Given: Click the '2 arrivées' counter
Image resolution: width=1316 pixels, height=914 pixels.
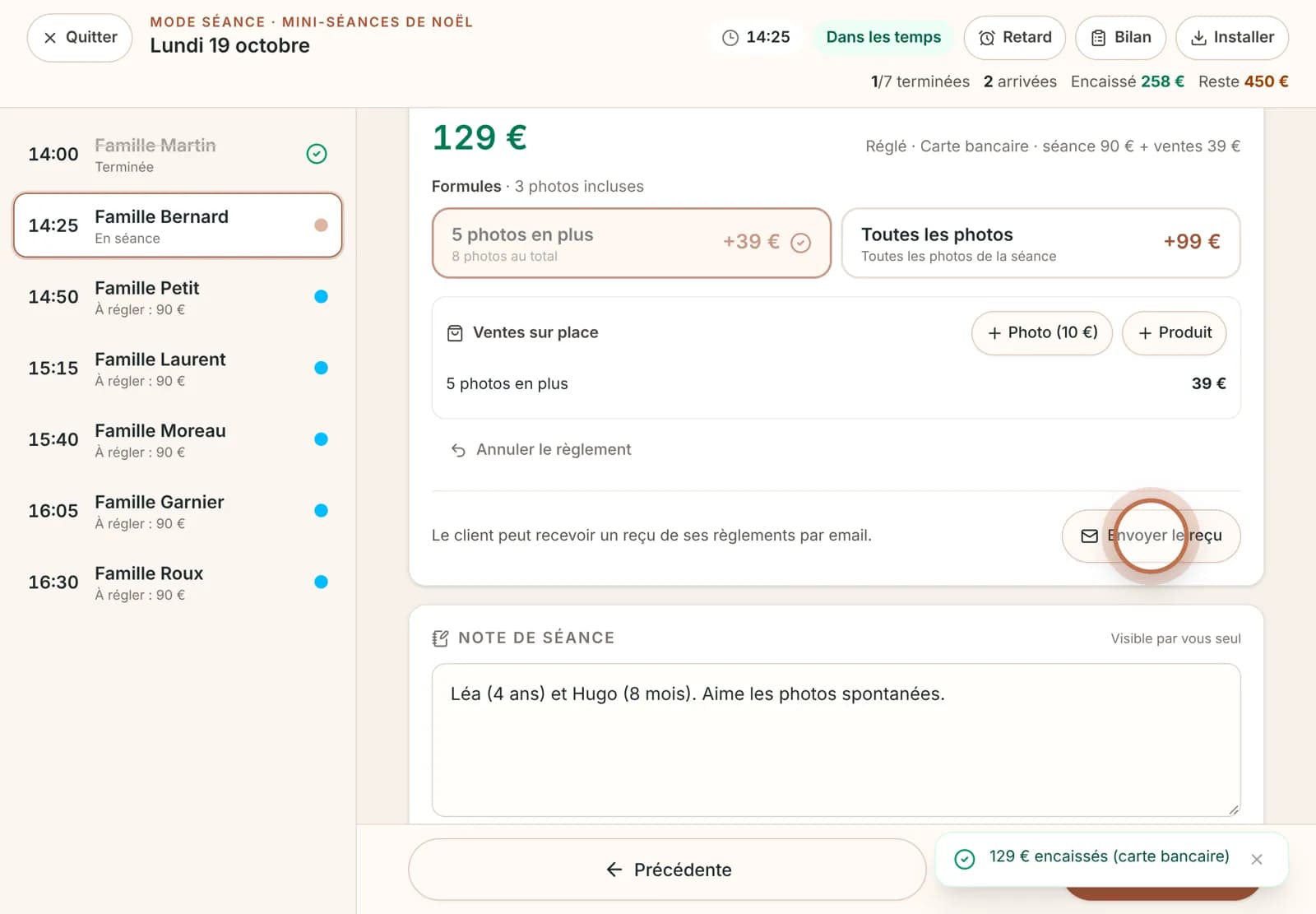Looking at the screenshot, I should (1020, 81).
